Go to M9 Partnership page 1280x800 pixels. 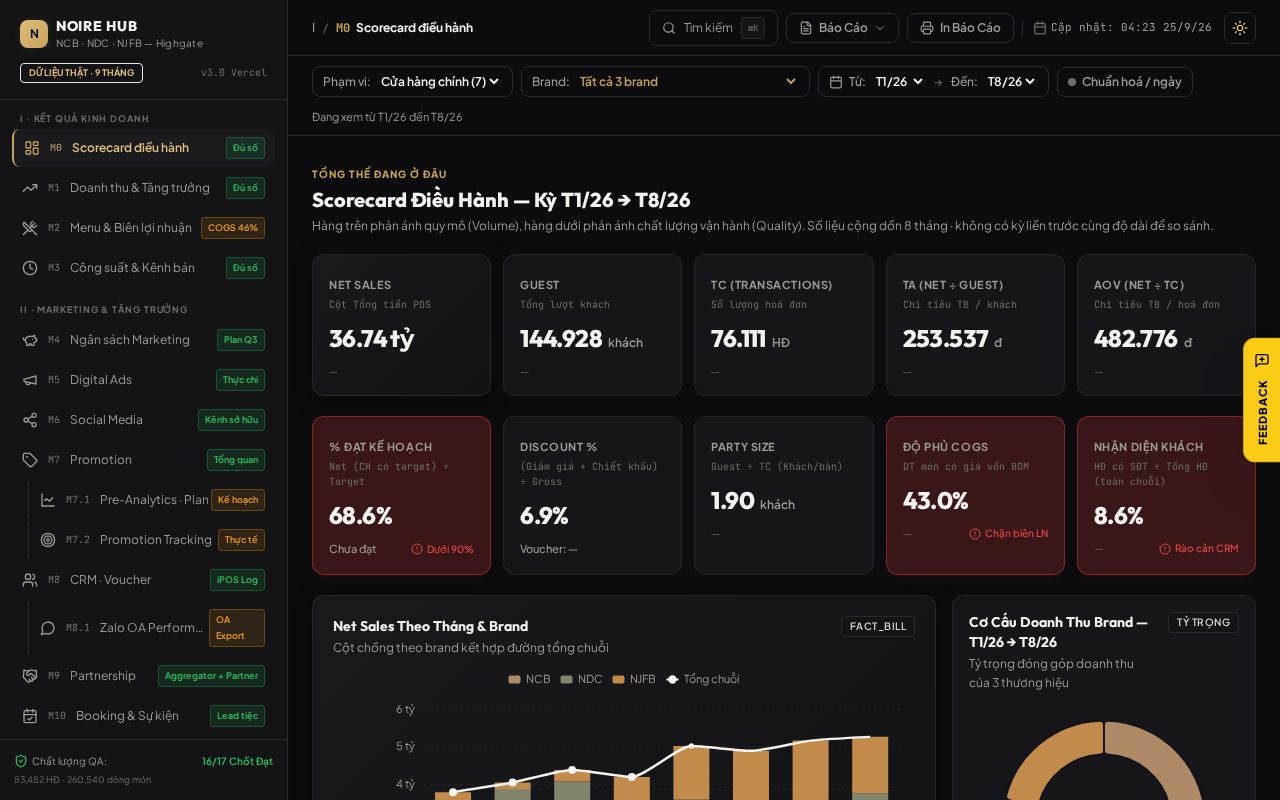click(143, 676)
